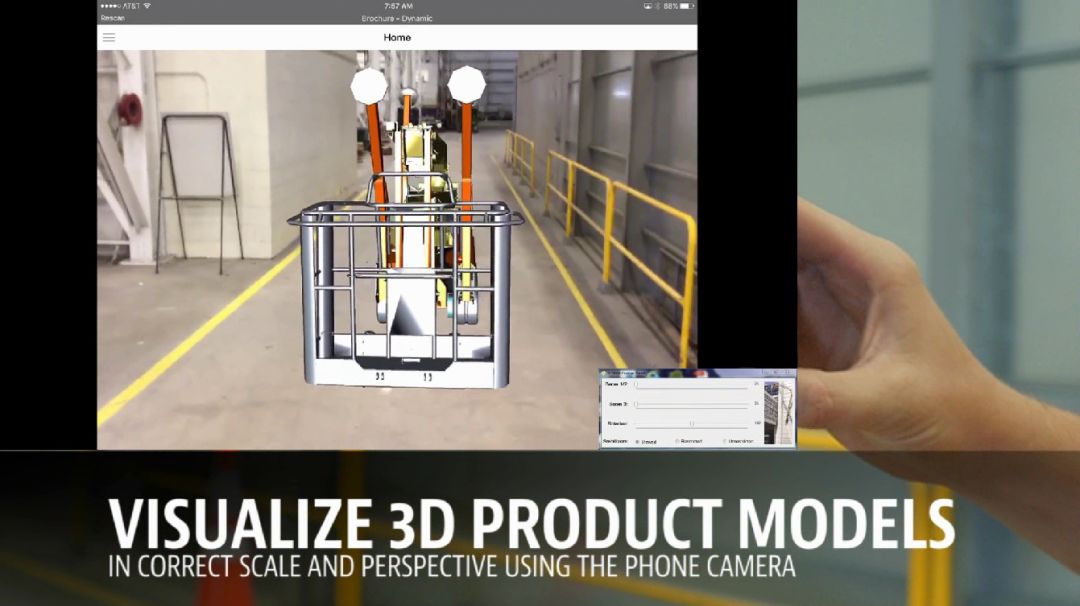This screenshot has height=606, width=1080.
Task: Select the first radio option in settings window
Action: 638,441
